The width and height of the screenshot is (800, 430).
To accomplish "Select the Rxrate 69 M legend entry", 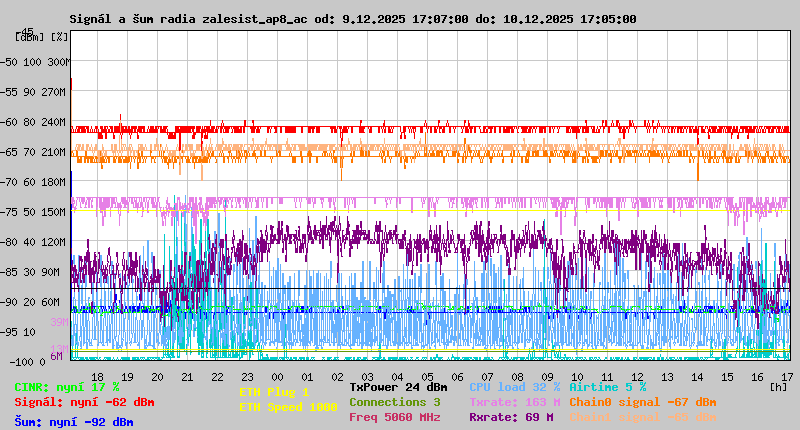I will coord(511,417).
